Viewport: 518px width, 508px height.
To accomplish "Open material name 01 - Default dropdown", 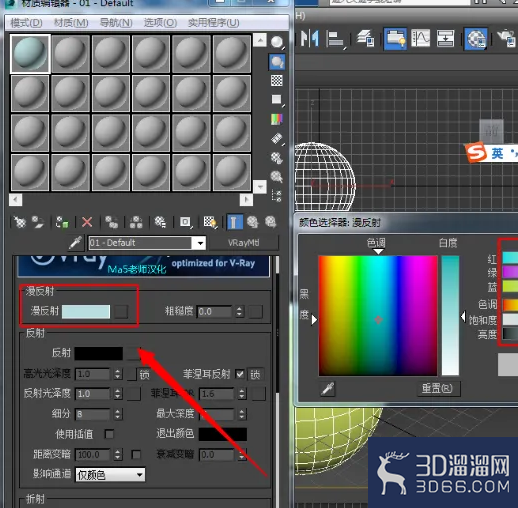I will tap(200, 243).
